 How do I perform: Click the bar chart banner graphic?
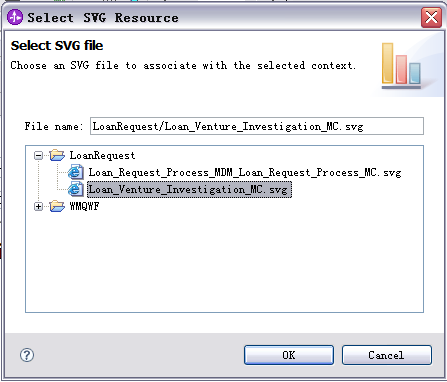pyautogui.click(x=401, y=65)
